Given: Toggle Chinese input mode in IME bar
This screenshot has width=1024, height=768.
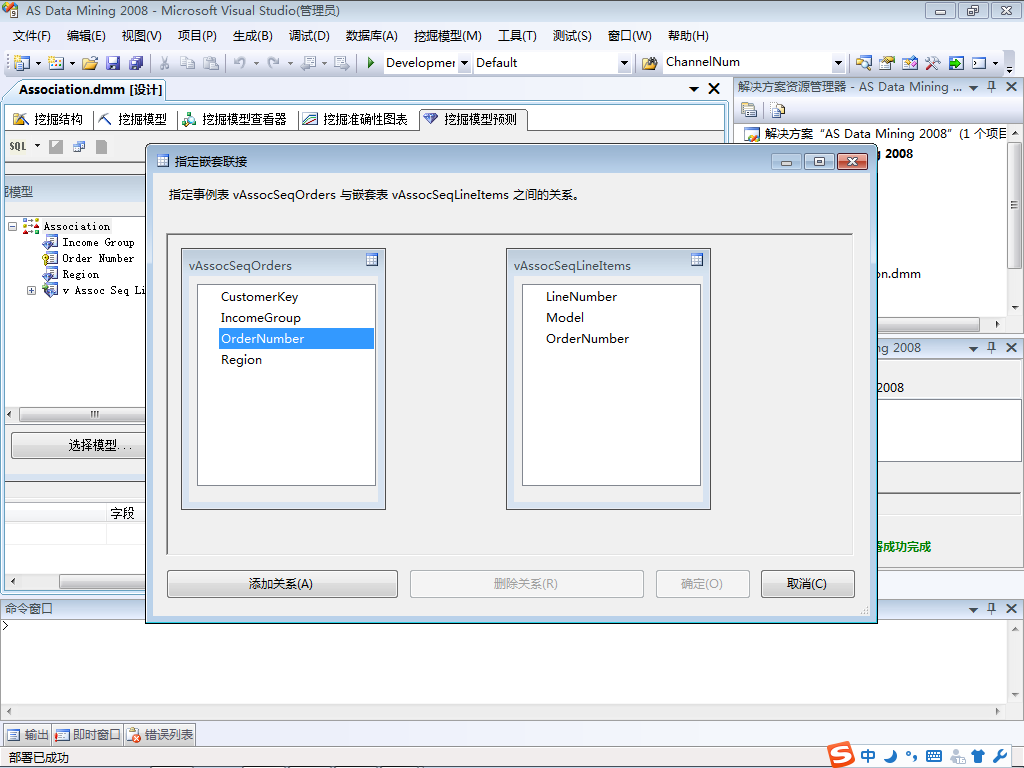Looking at the screenshot, I should click(x=868, y=756).
